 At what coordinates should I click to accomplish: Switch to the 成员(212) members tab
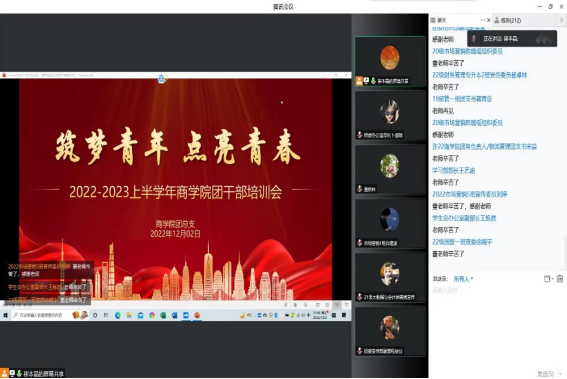(x=508, y=20)
